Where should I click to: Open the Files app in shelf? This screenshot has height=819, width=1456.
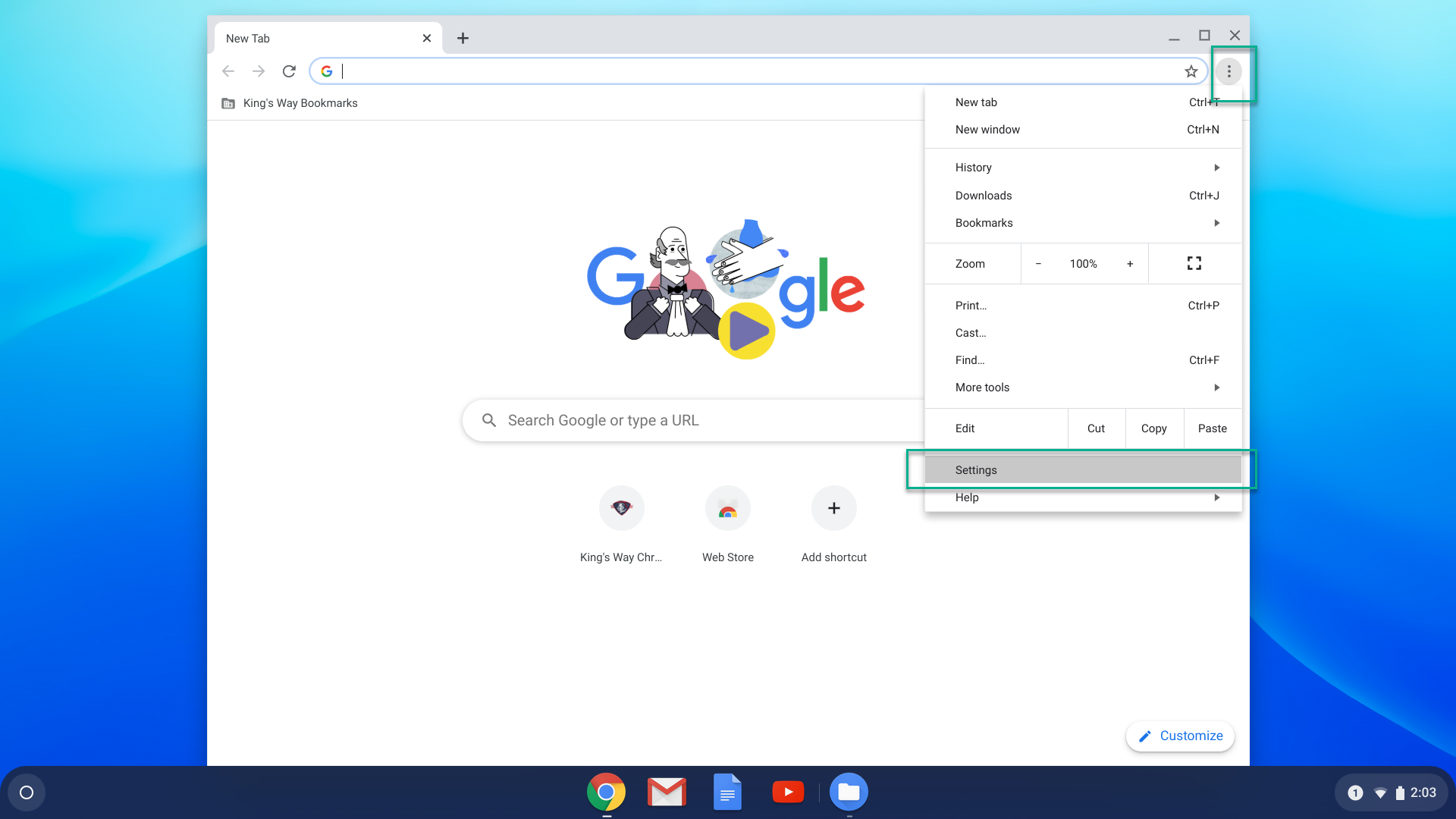(x=849, y=792)
